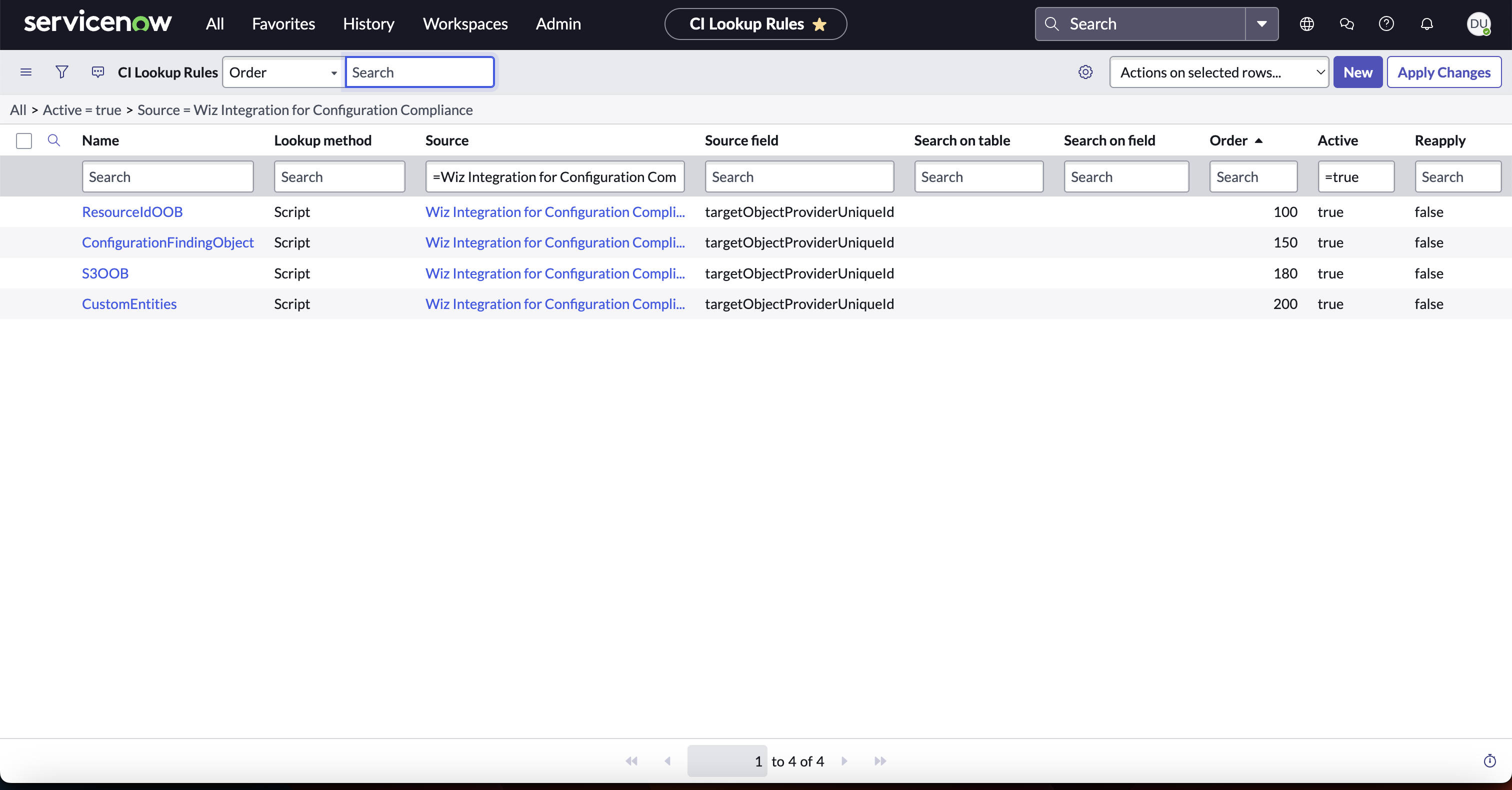Image resolution: width=1512 pixels, height=790 pixels.
Task: Click the personalize list gear icon
Action: [1085, 72]
